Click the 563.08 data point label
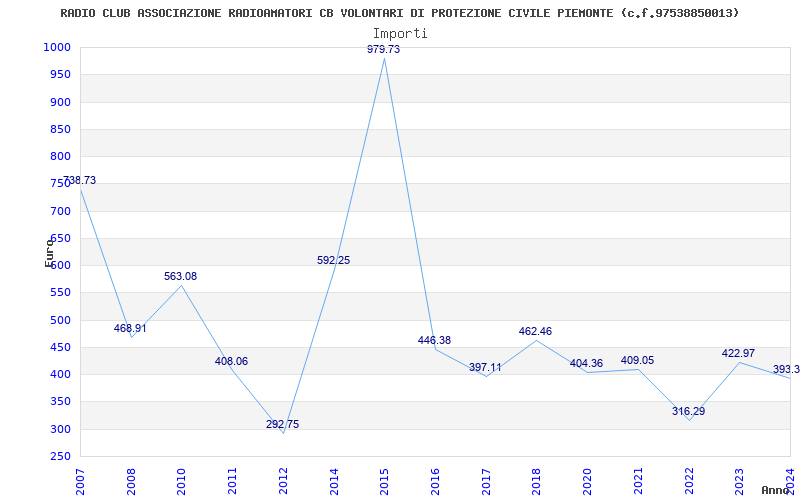 180,277
